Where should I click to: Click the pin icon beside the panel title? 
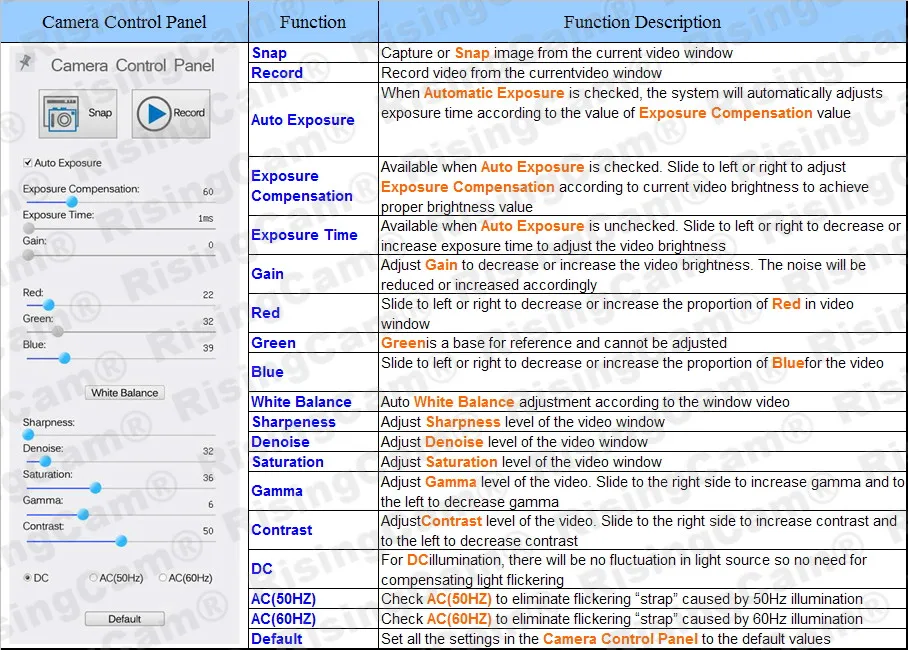tap(25, 63)
